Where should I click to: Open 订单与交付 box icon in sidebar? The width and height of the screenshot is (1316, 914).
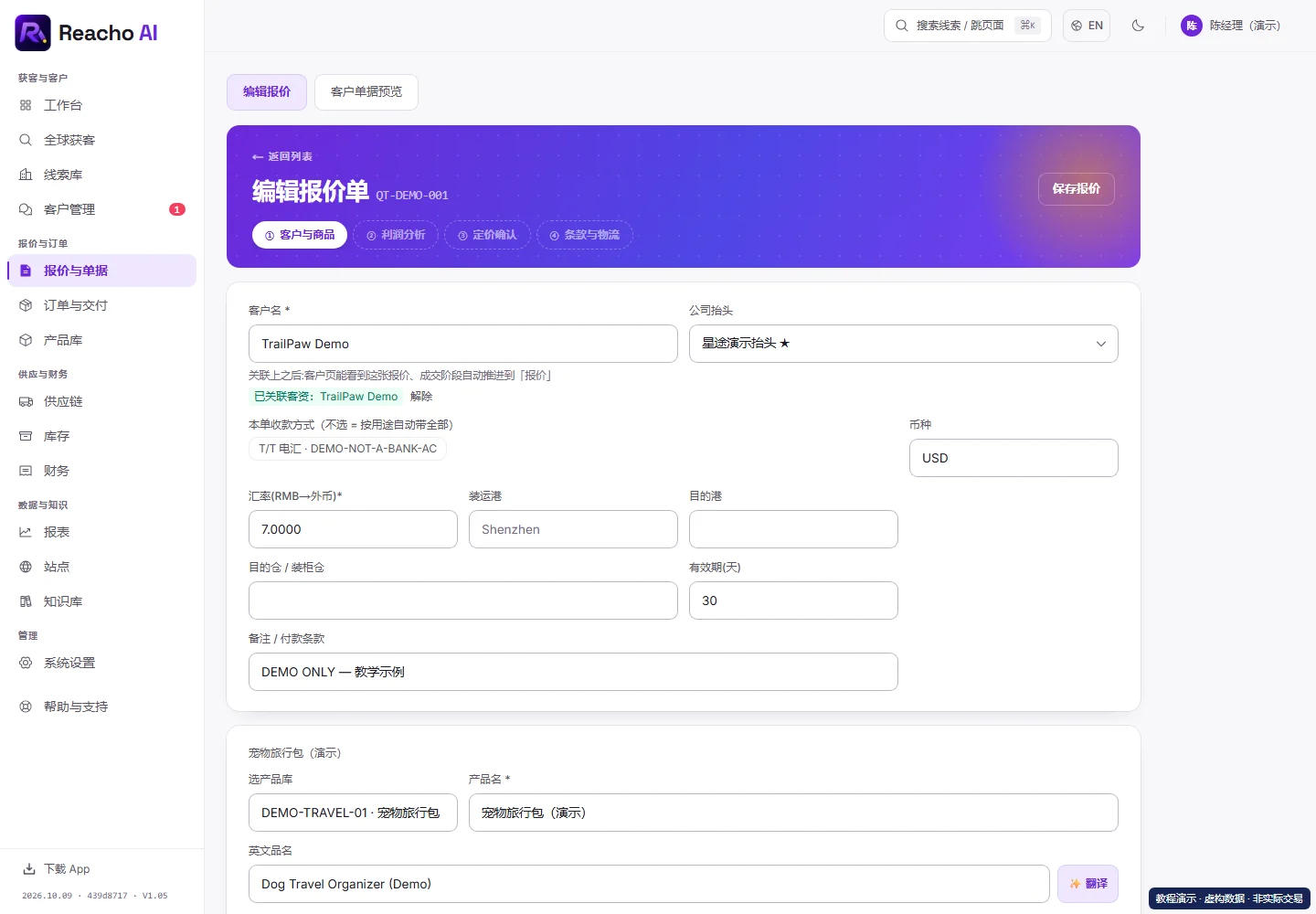[26, 305]
